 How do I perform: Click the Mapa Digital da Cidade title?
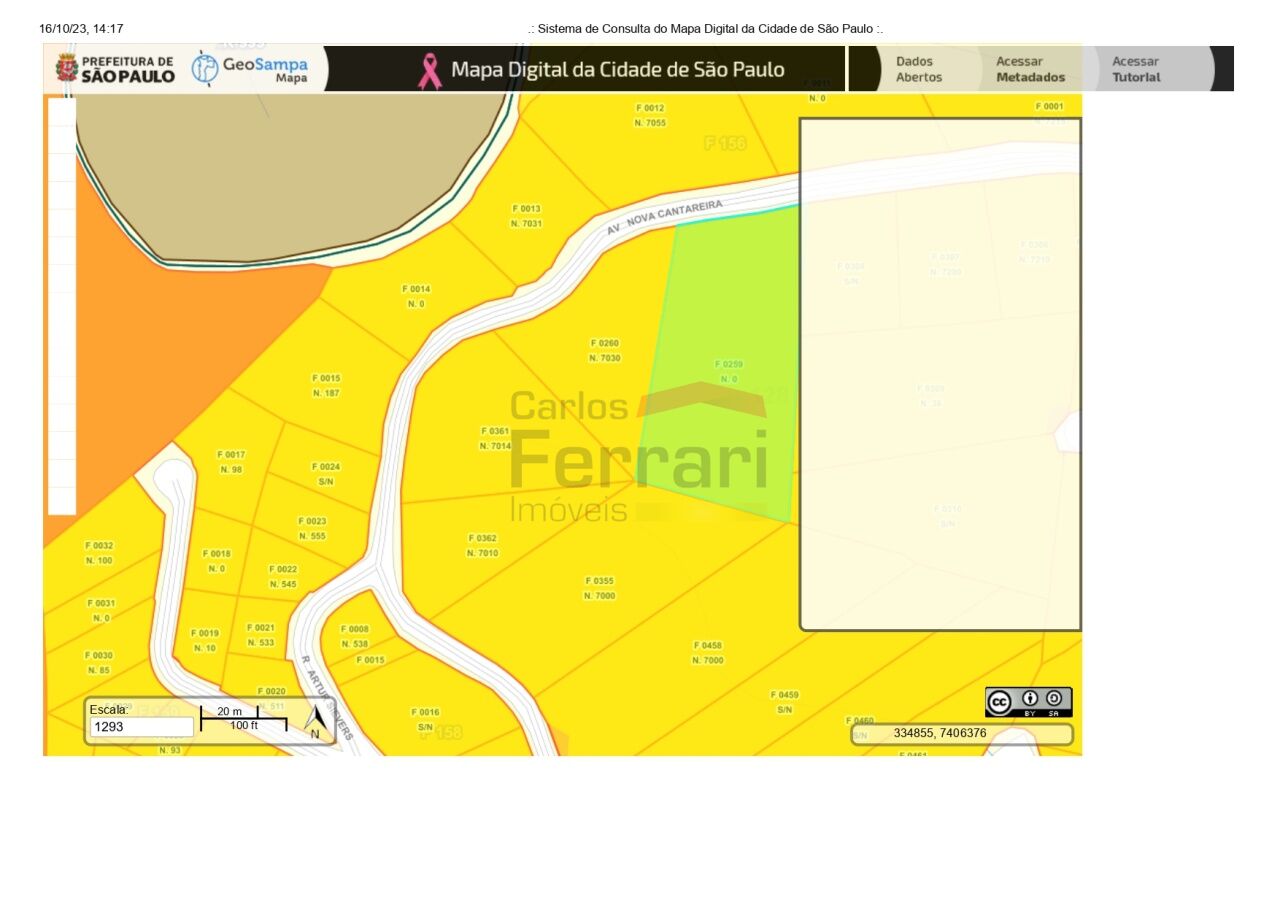(x=617, y=70)
